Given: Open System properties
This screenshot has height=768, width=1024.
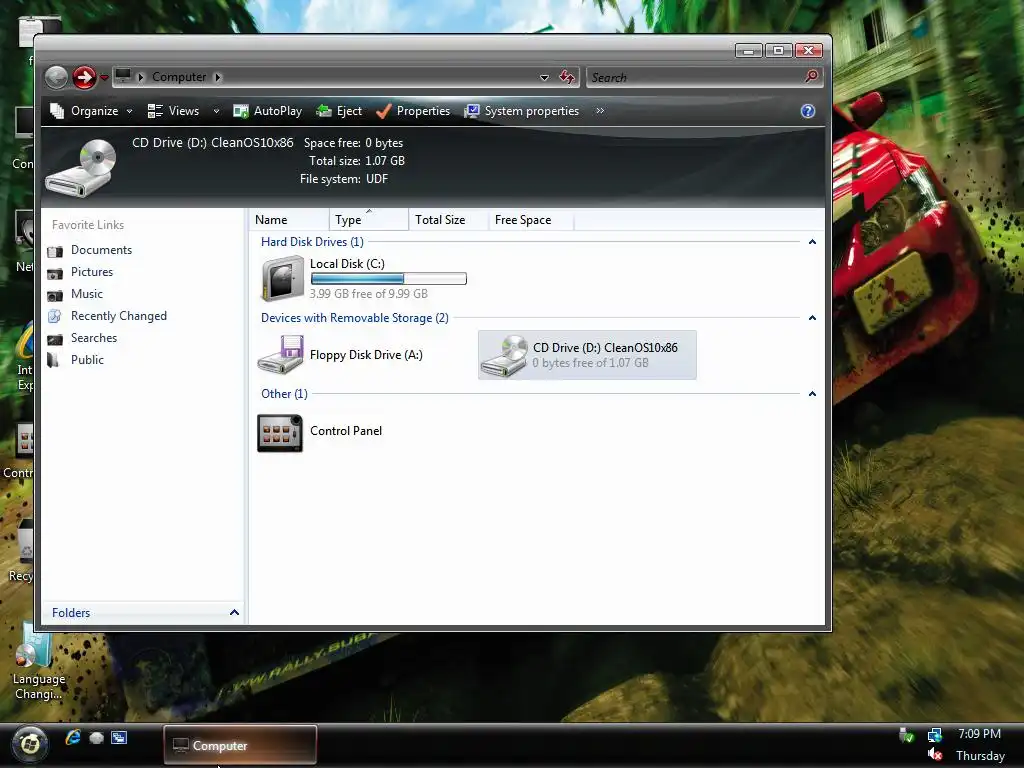Looking at the screenshot, I should (x=521, y=111).
